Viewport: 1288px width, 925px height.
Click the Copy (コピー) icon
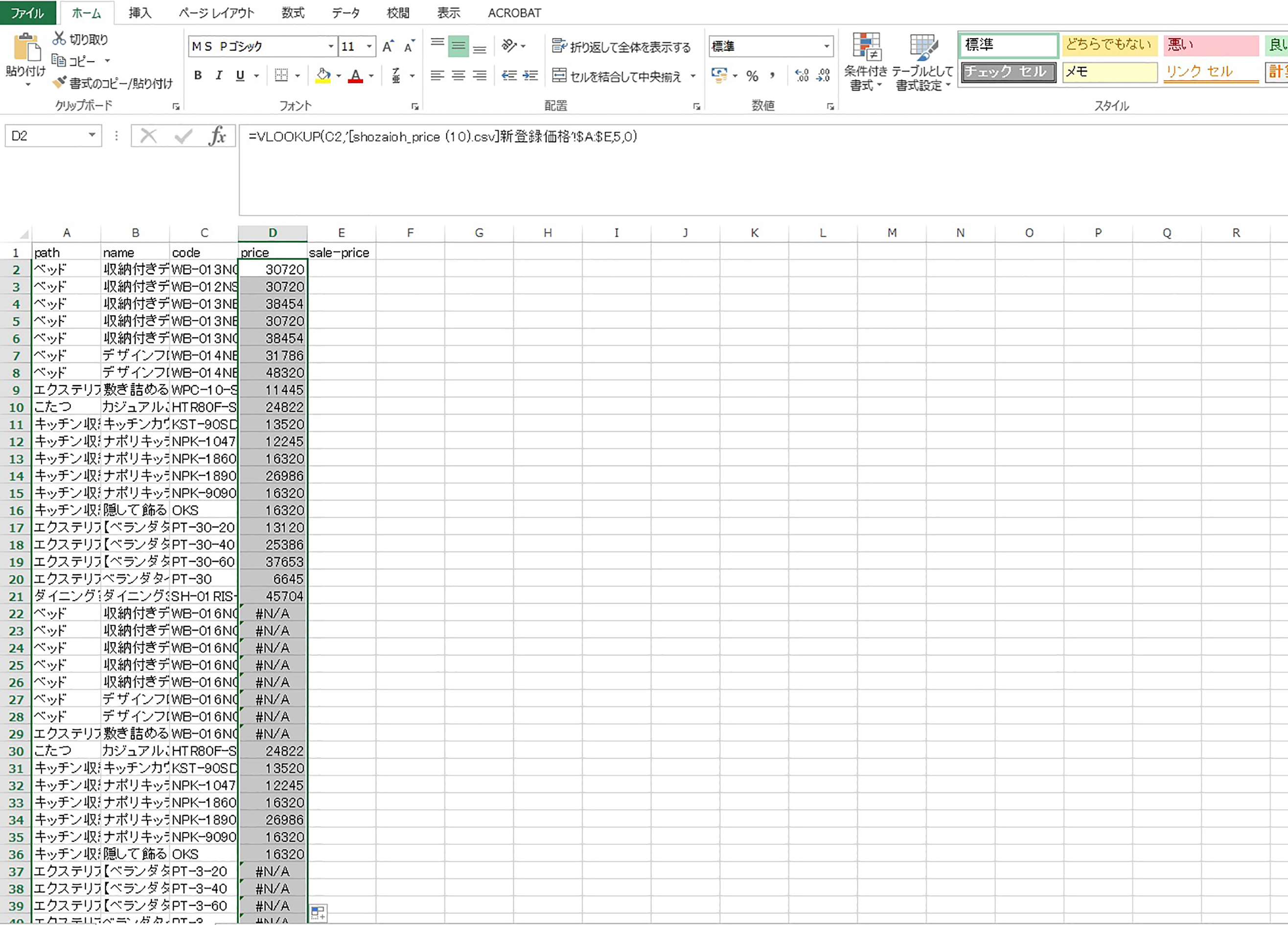[x=59, y=60]
